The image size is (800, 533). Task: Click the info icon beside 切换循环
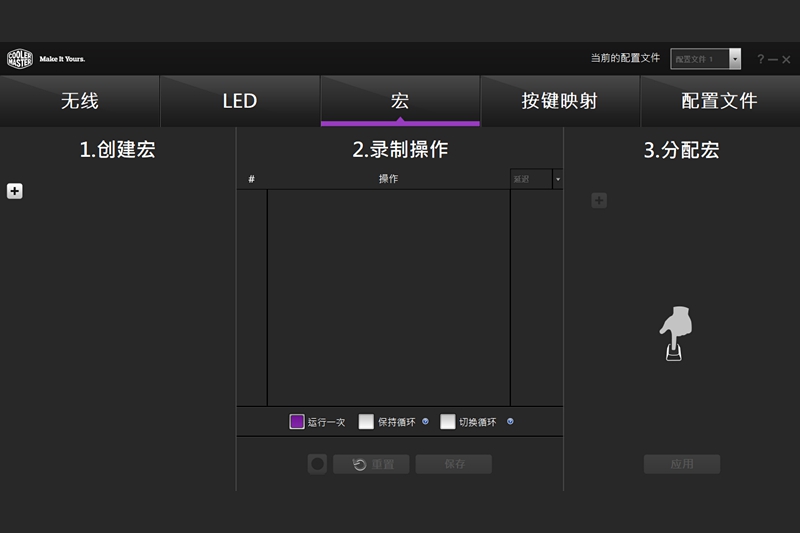510,422
